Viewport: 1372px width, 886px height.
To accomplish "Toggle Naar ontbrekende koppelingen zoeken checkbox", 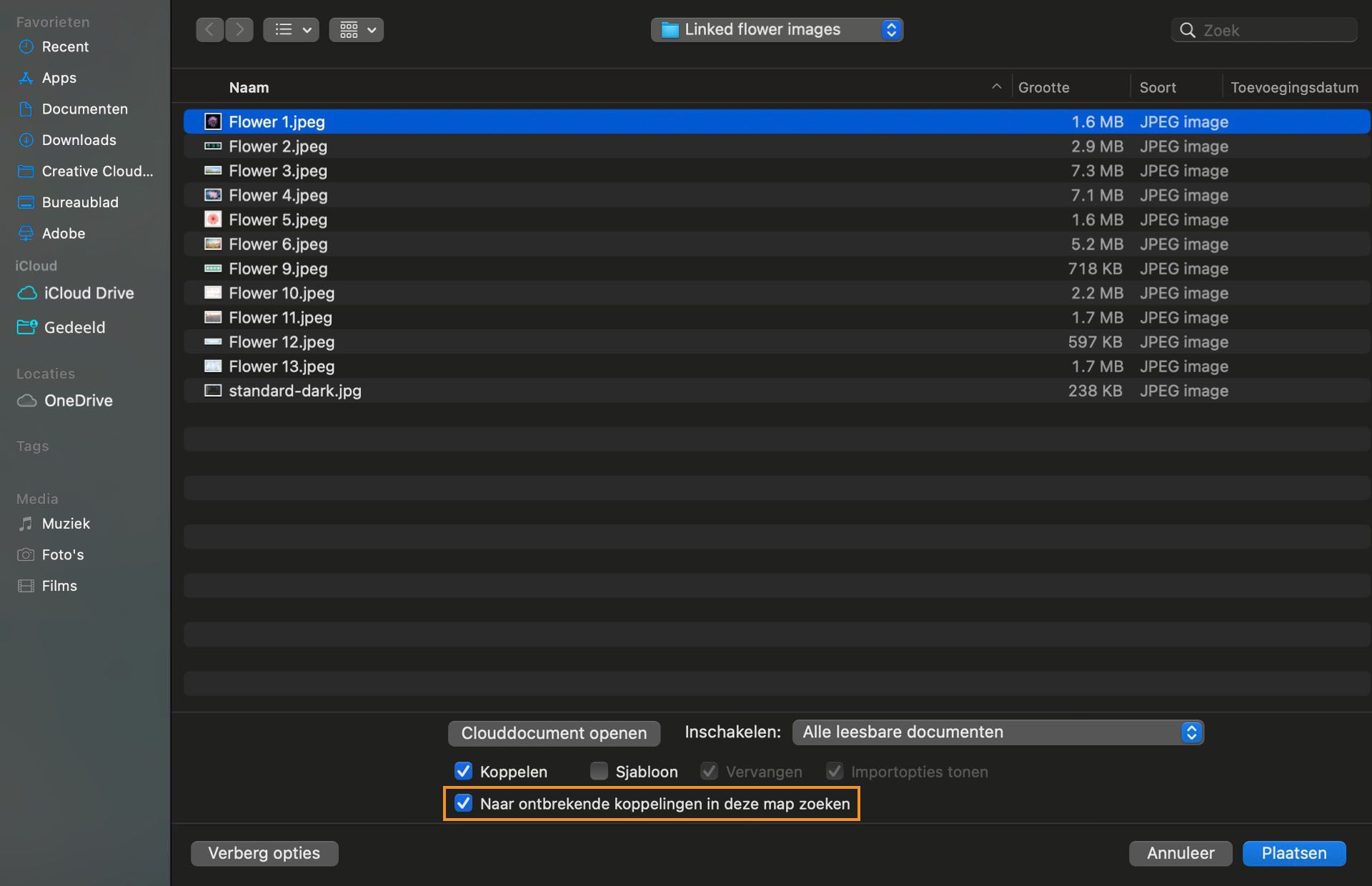I will [463, 803].
